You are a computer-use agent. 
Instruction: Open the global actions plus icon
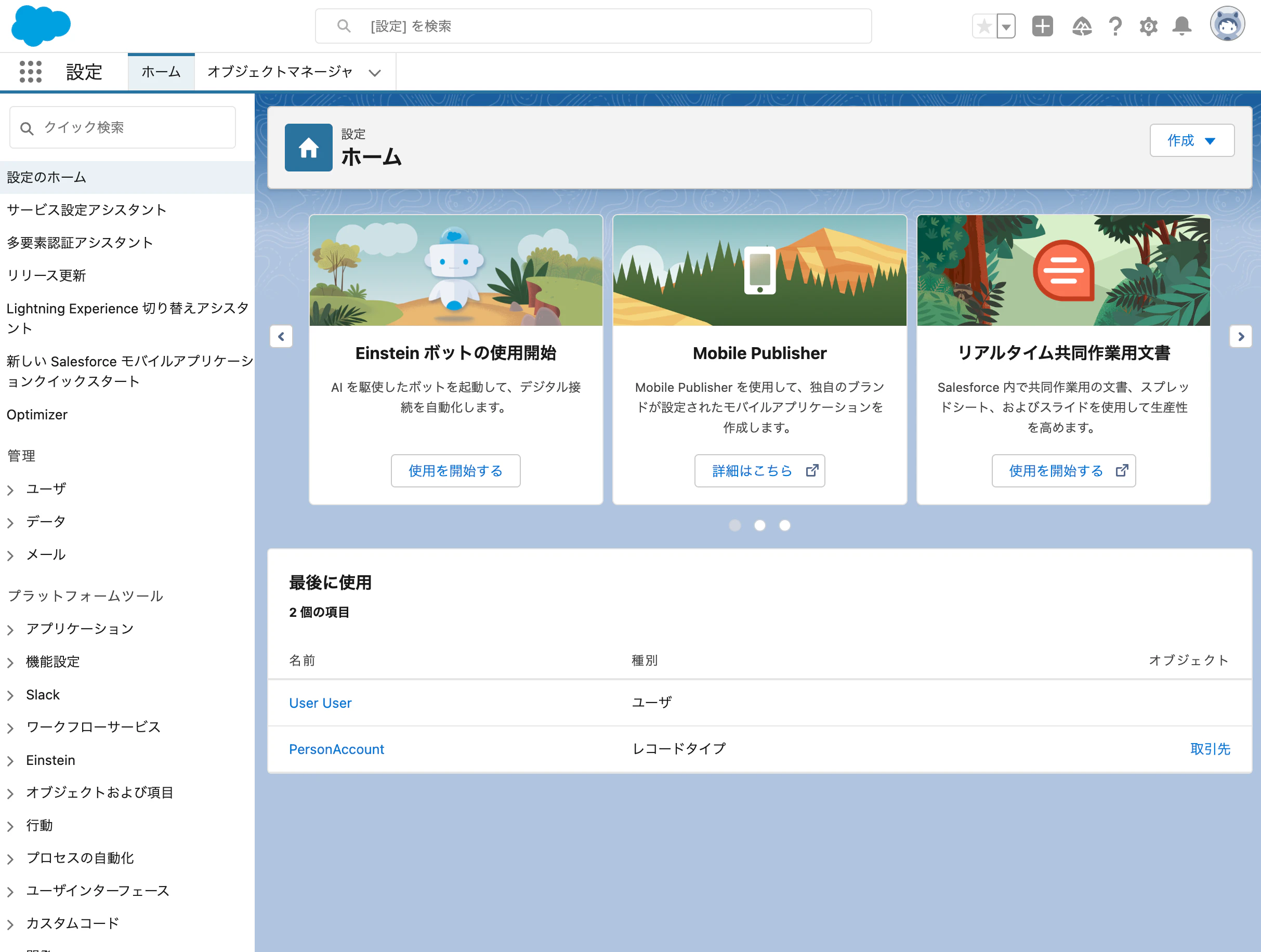[x=1042, y=26]
